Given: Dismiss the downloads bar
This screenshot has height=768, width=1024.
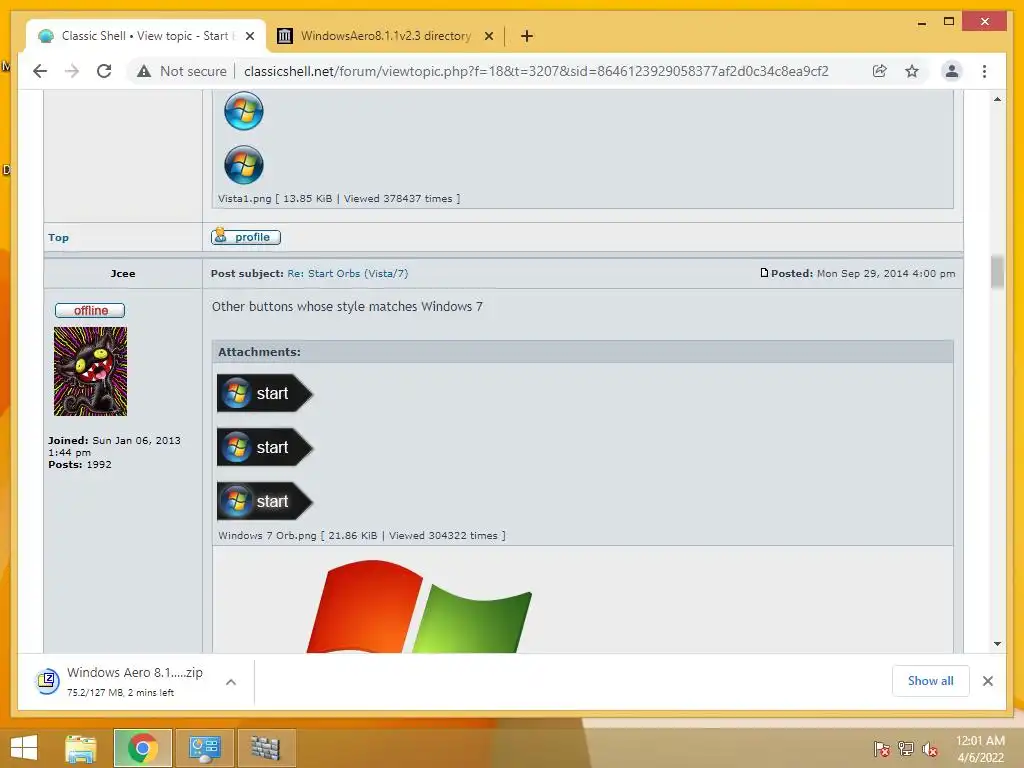Looking at the screenshot, I should 987,681.
